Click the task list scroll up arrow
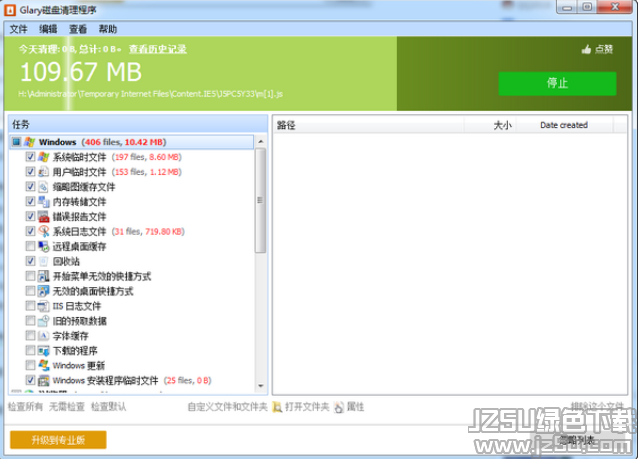Image resolution: width=638 pixels, height=459 pixels. point(261,142)
